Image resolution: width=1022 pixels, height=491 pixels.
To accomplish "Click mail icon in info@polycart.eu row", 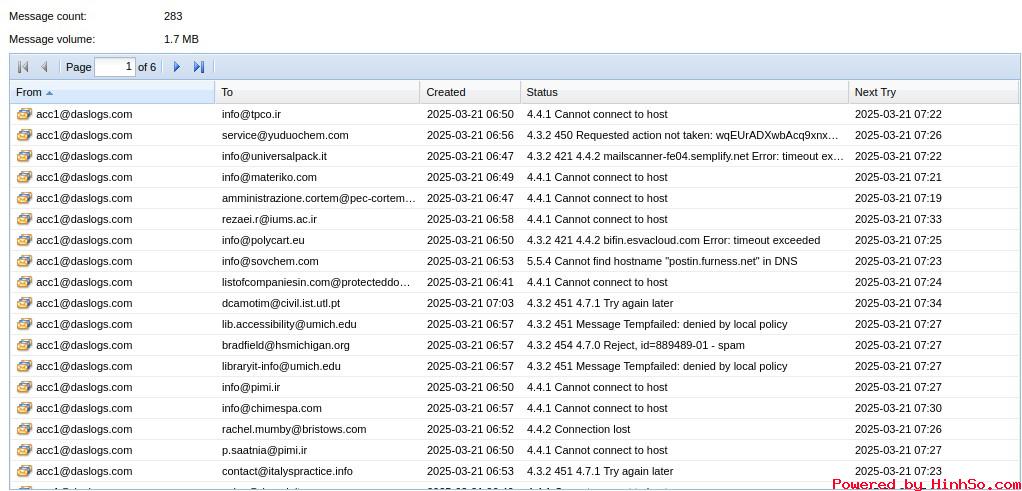I will [x=24, y=240].
